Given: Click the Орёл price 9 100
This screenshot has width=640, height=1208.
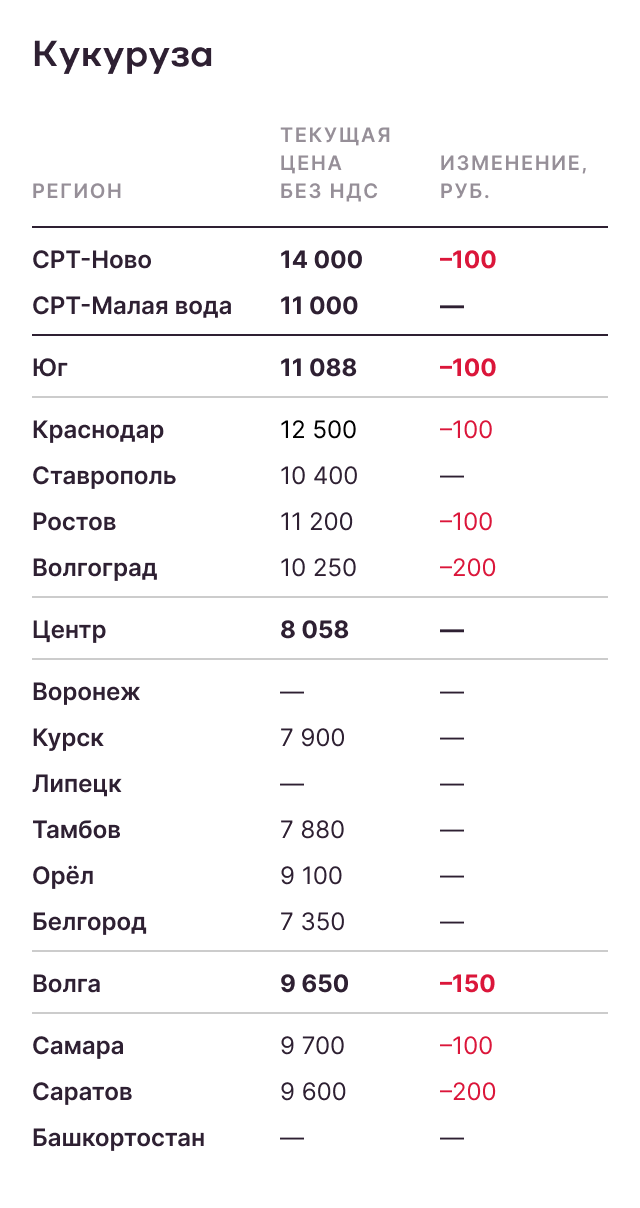Looking at the screenshot, I should pyautogui.click(x=311, y=876).
